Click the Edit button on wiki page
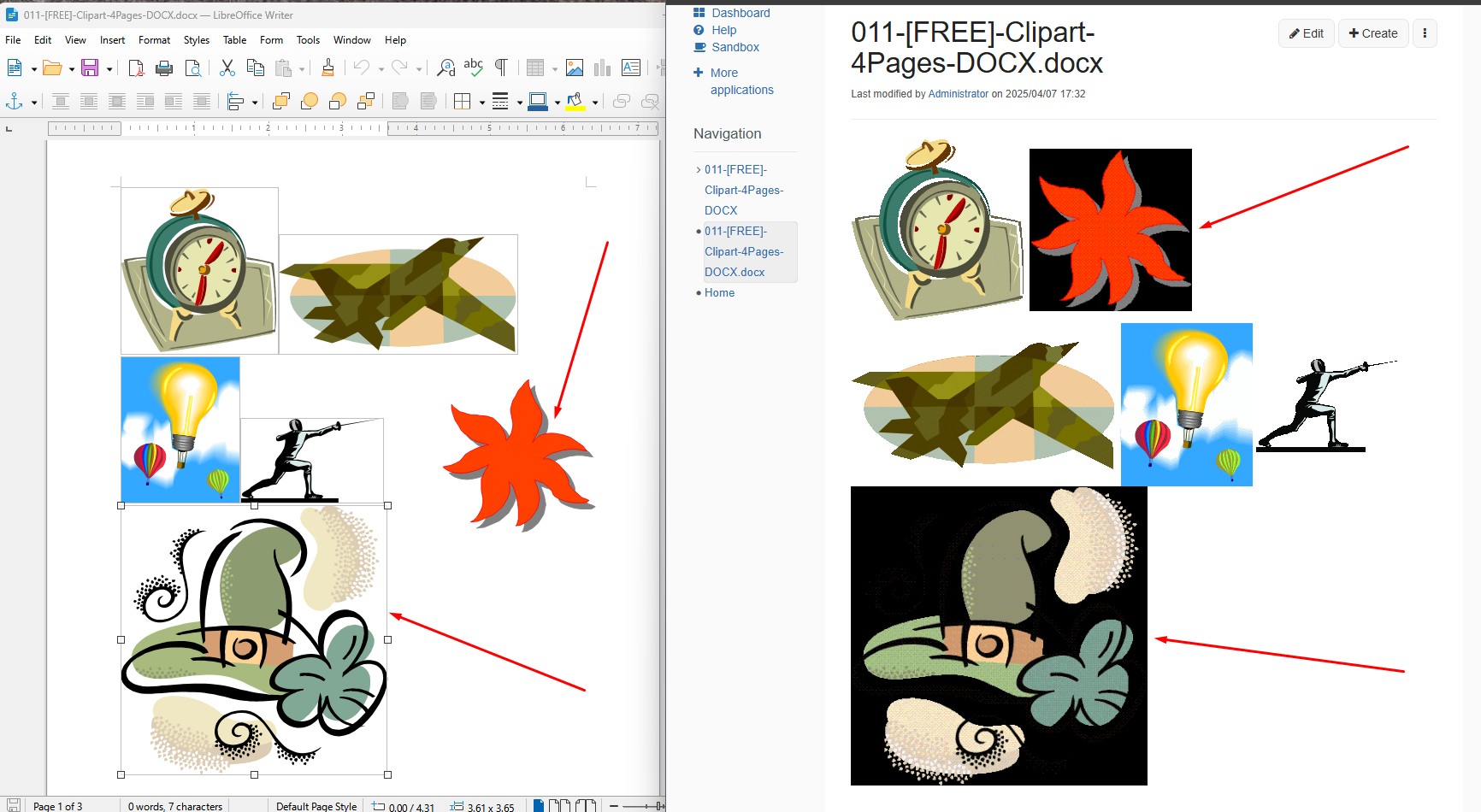The image size is (1481, 812). (1306, 33)
